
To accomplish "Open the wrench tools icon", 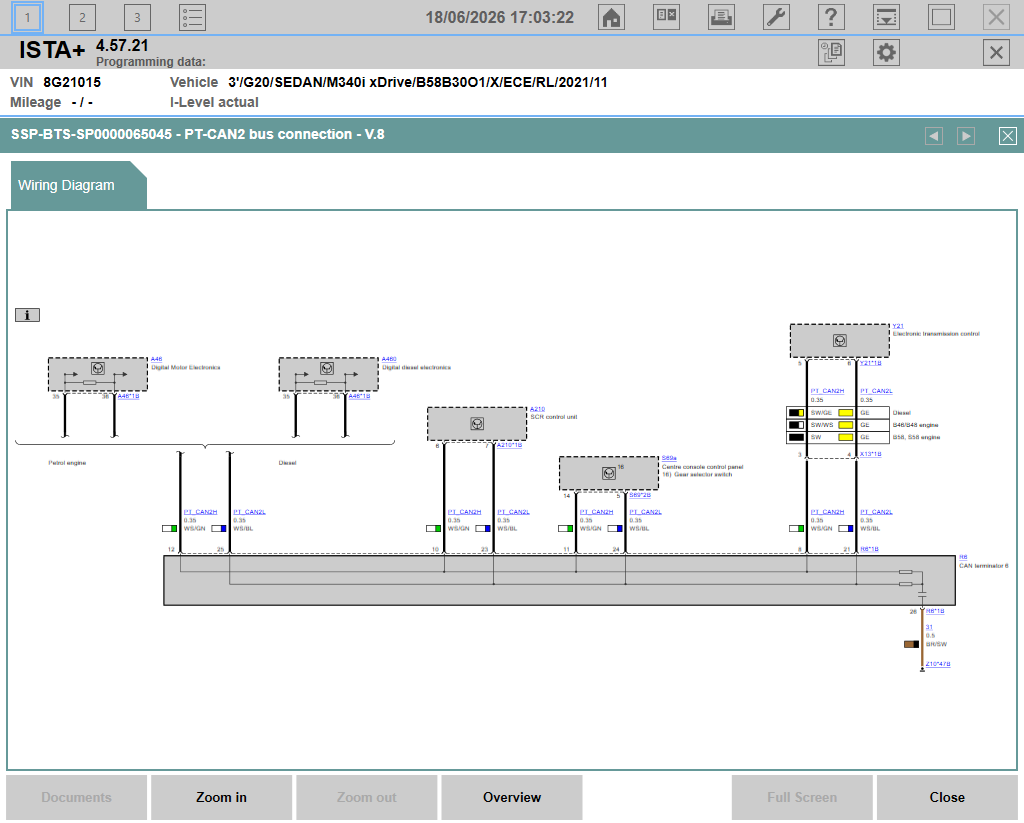I will pos(776,17).
